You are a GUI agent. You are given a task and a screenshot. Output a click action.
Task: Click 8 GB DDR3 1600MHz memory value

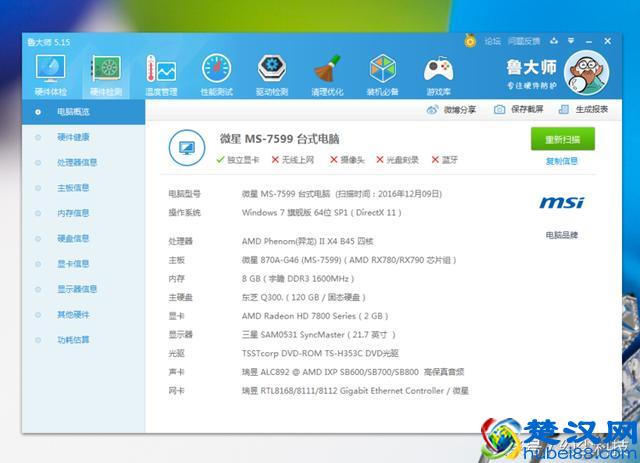point(298,279)
